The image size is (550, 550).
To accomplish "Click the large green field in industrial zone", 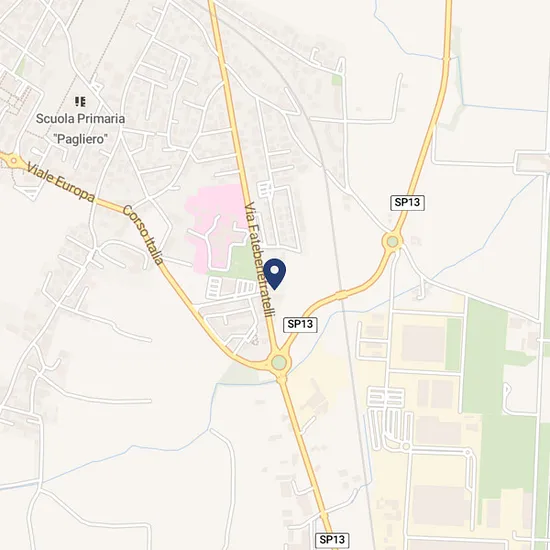I will click(498, 403).
